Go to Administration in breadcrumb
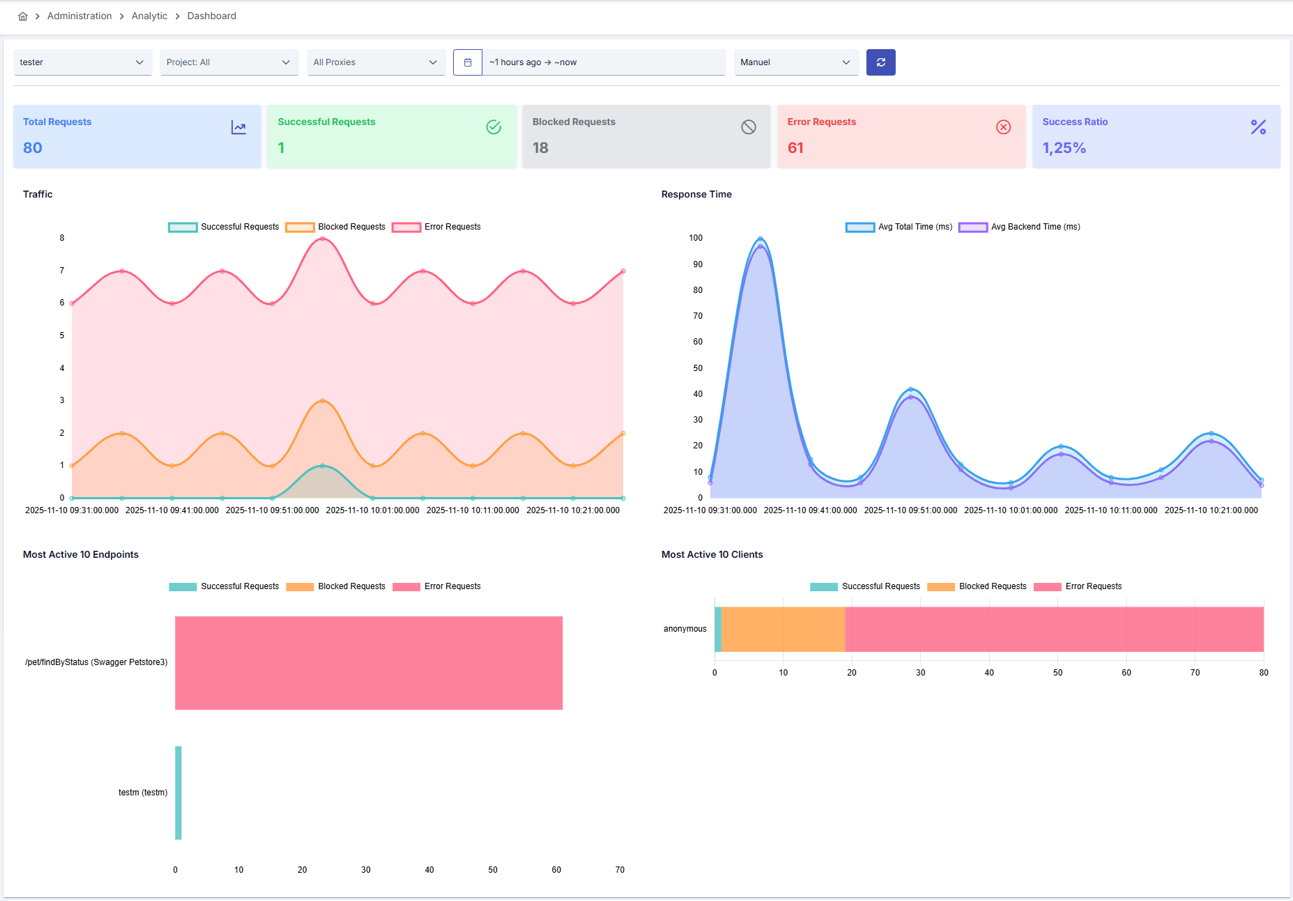 79,16
